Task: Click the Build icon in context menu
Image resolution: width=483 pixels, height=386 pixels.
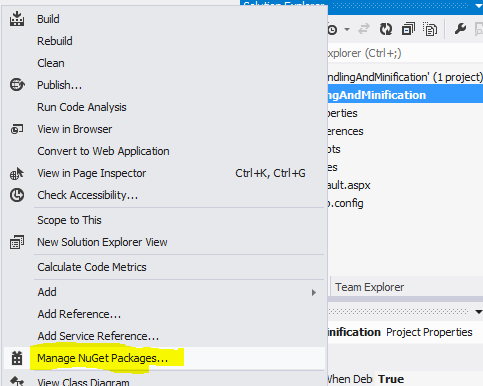Action: (17, 19)
